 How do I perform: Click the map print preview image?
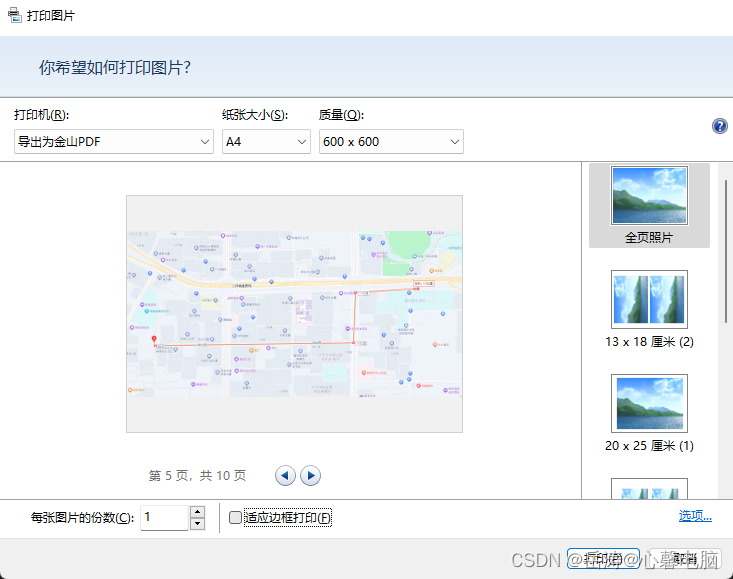click(295, 314)
